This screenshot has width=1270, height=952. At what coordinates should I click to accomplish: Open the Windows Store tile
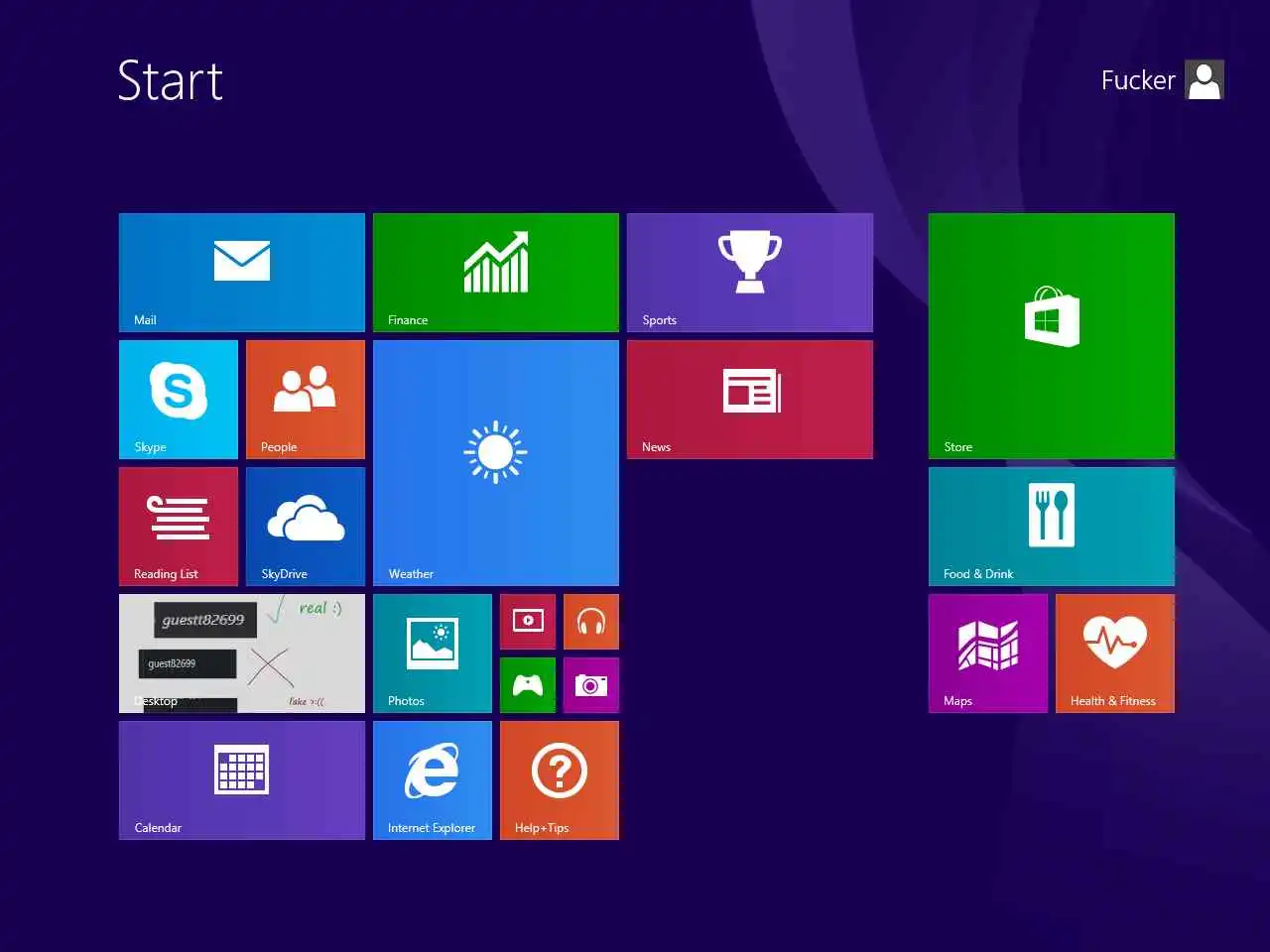[x=1052, y=336]
